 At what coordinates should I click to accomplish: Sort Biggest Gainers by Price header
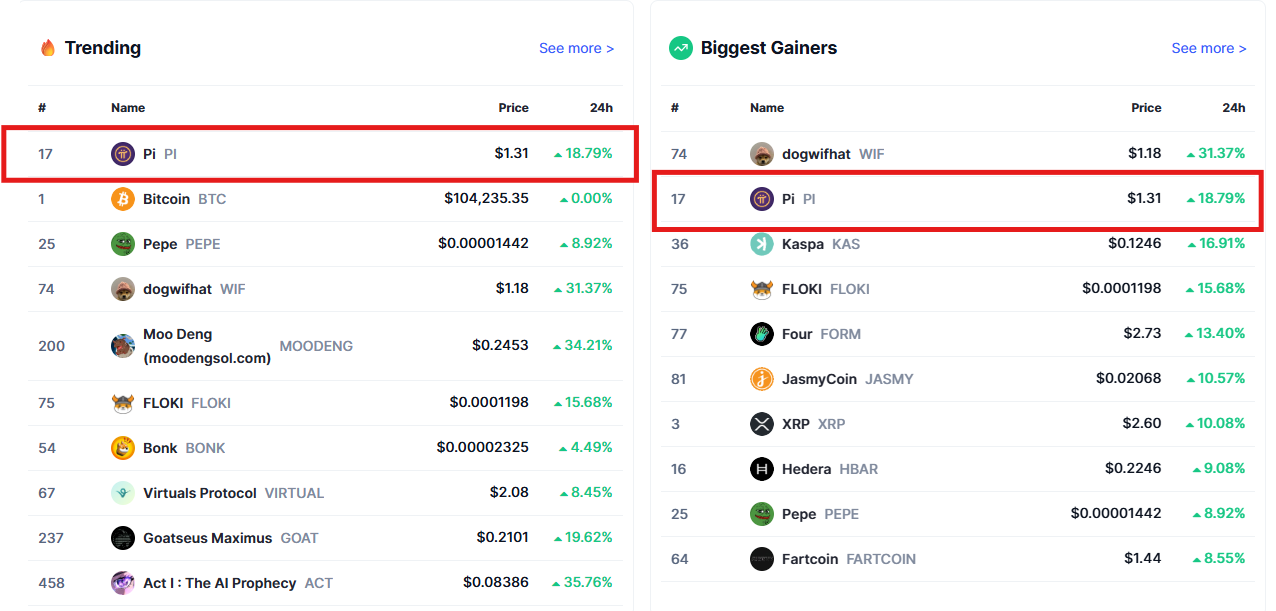point(1146,108)
